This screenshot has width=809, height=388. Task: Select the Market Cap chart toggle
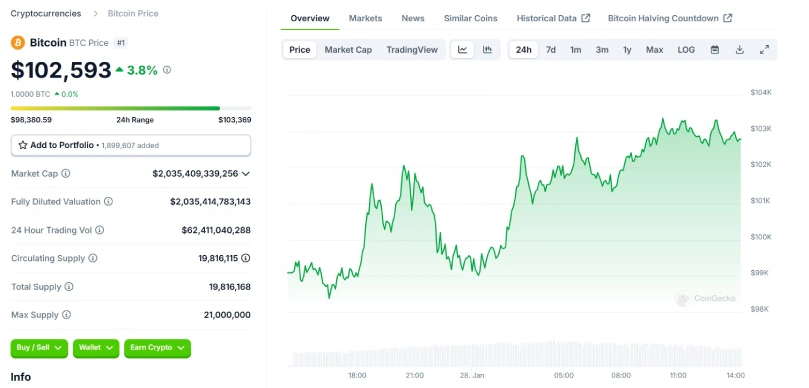[x=348, y=50]
